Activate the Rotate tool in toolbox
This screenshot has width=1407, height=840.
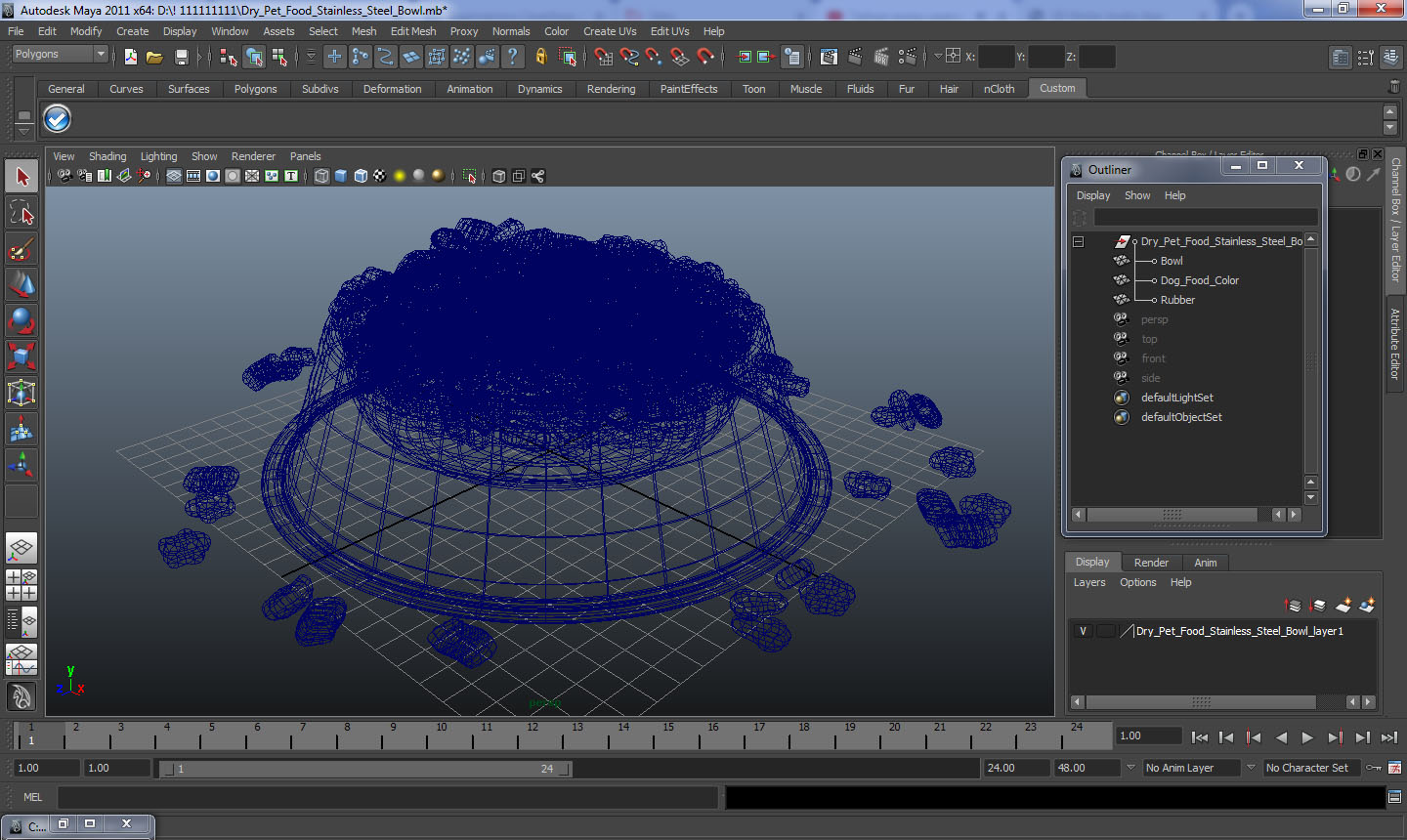click(21, 320)
